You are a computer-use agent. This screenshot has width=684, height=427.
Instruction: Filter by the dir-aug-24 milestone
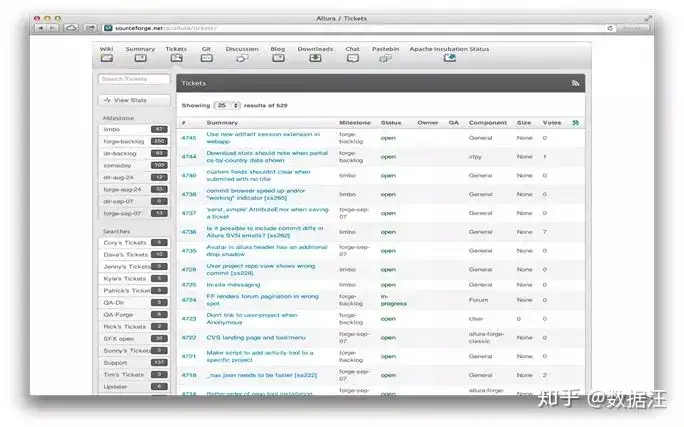[134, 178]
